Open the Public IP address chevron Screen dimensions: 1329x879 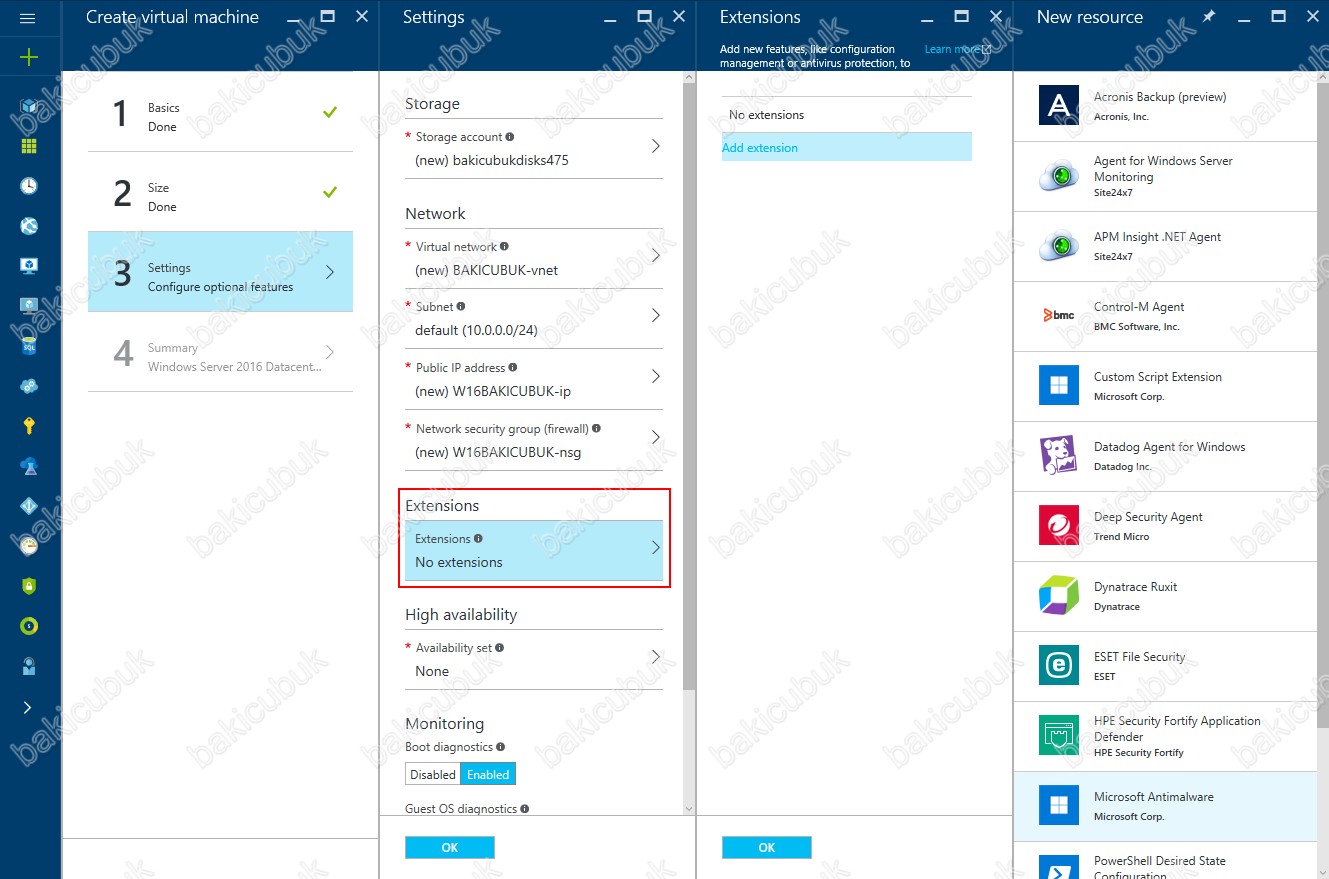tap(656, 377)
